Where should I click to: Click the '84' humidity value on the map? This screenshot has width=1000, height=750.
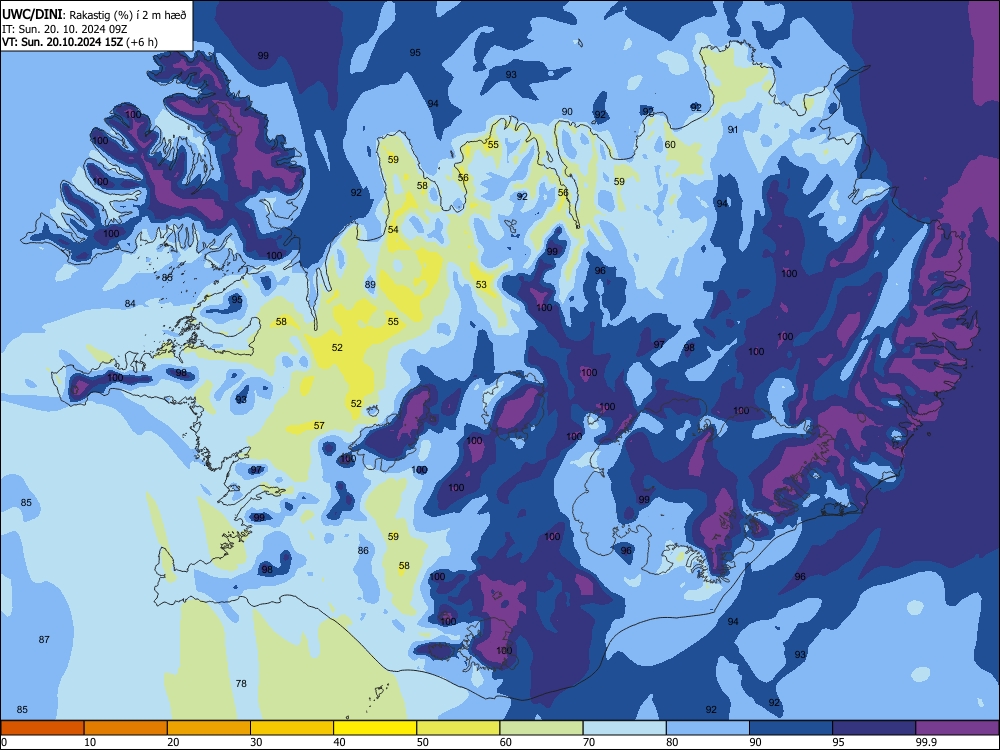[x=130, y=304]
